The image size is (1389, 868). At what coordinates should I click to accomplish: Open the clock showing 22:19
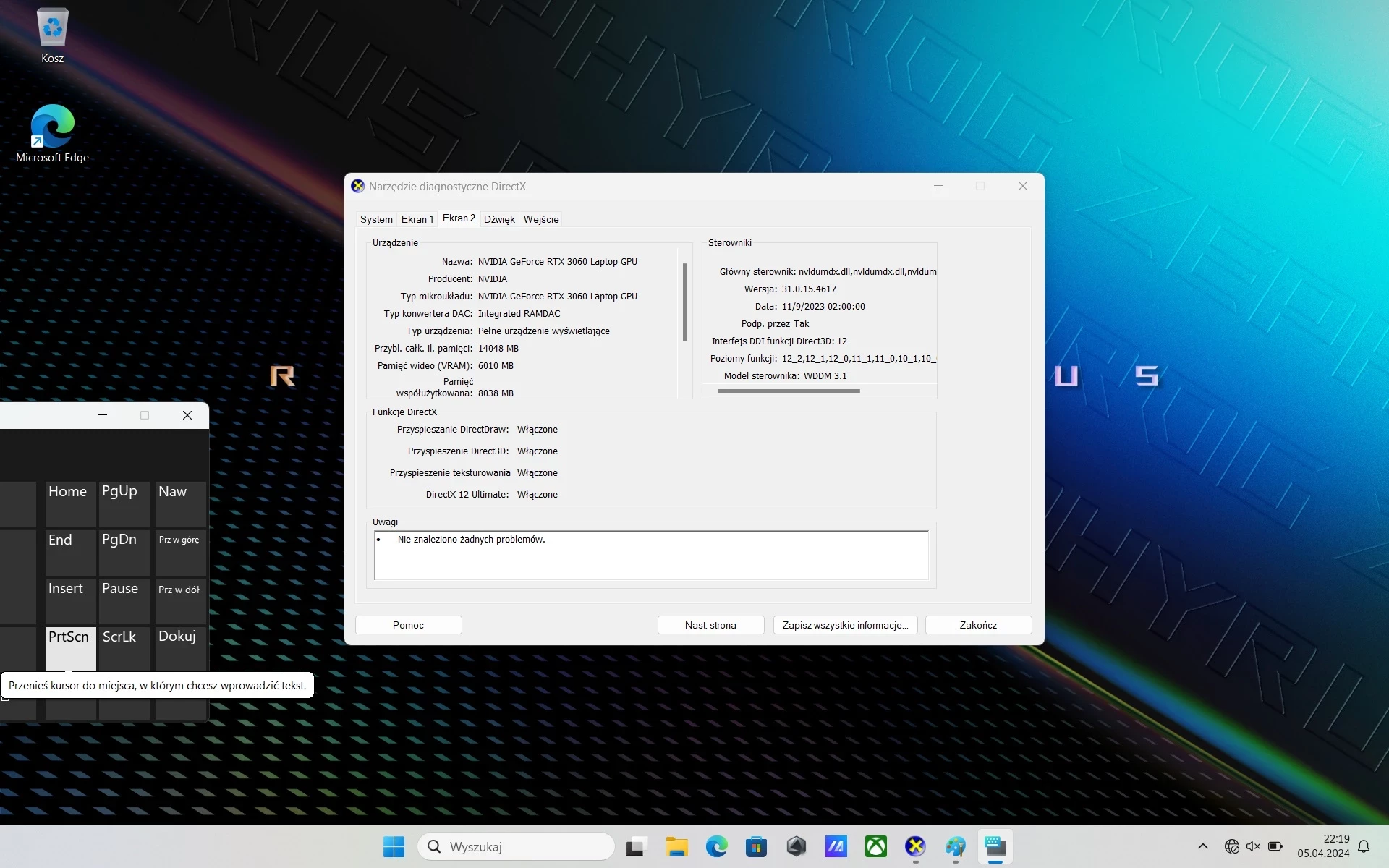1323,846
